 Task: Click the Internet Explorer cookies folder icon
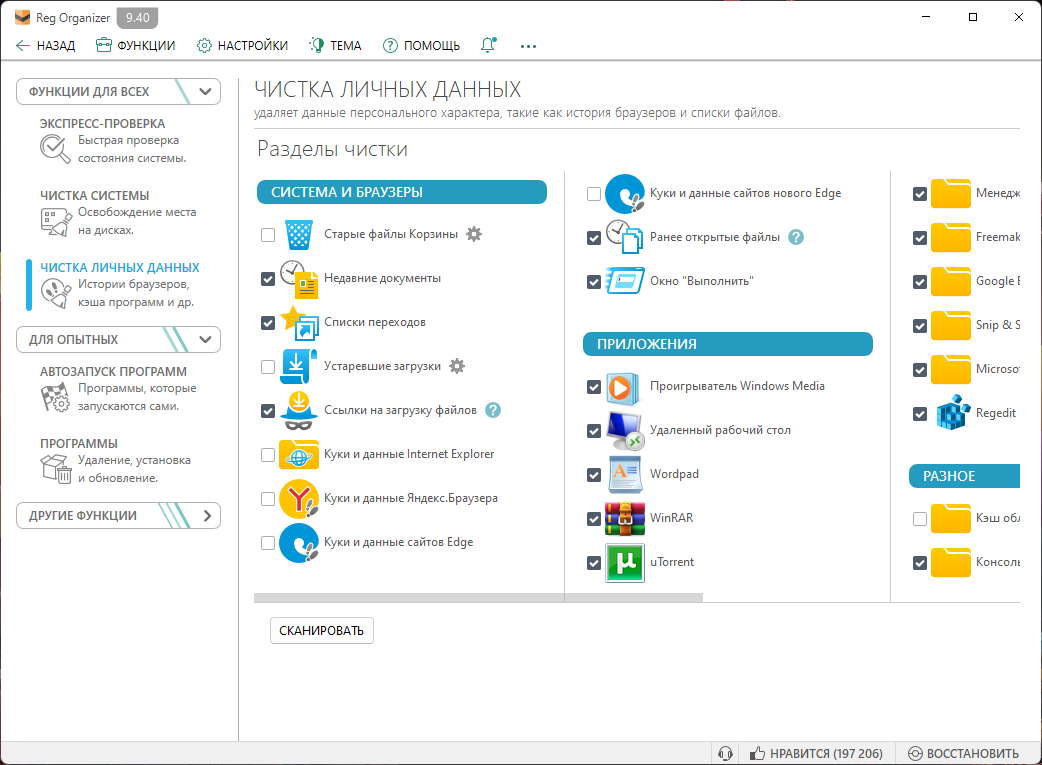click(x=299, y=455)
